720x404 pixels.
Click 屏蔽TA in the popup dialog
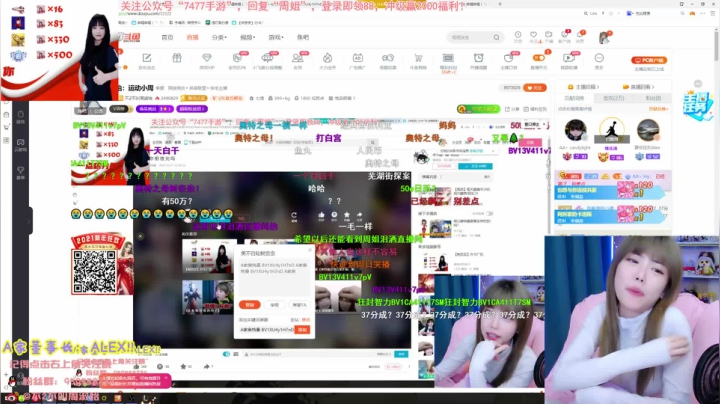299,305
